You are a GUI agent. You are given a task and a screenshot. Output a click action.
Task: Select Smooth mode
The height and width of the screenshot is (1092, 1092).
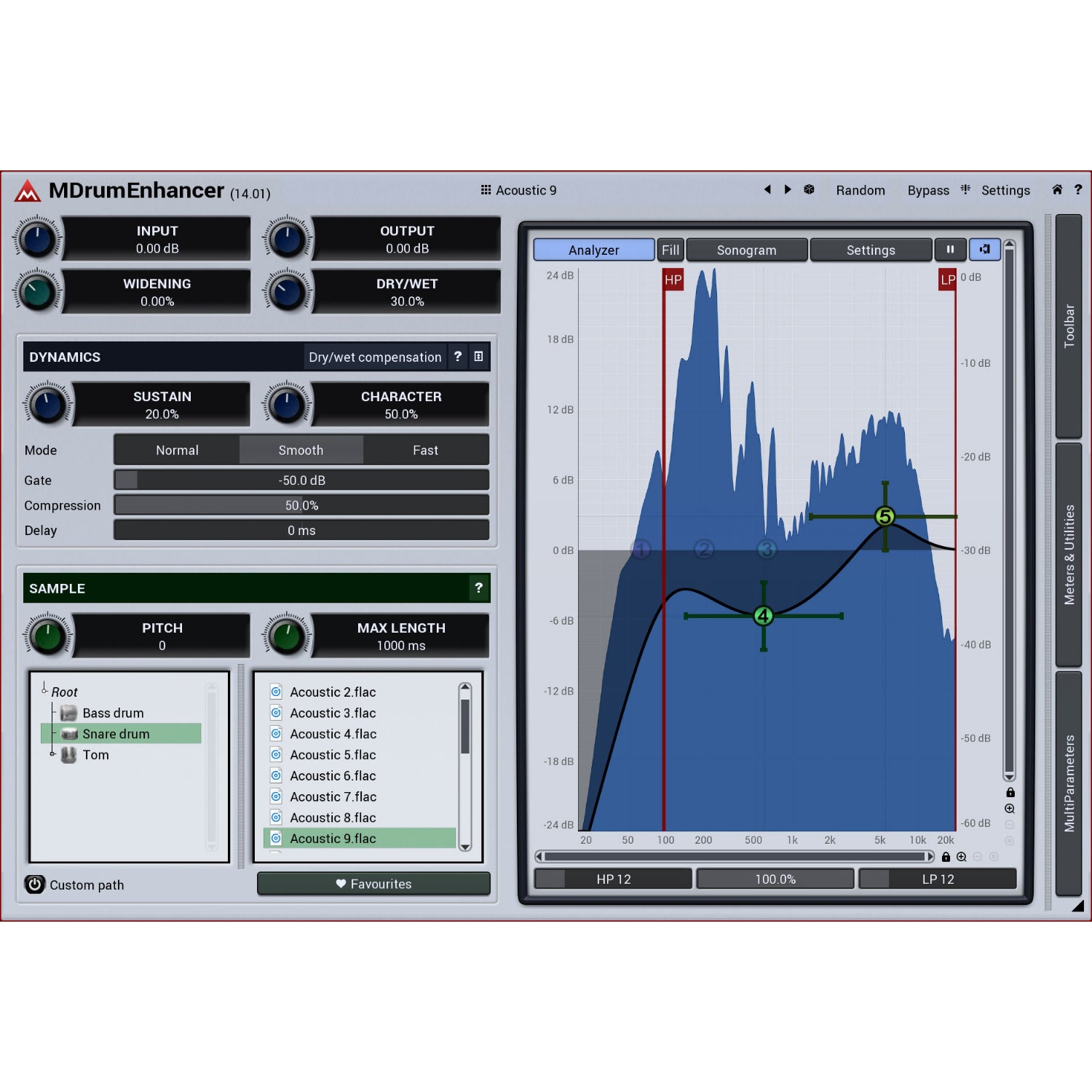tap(301, 450)
